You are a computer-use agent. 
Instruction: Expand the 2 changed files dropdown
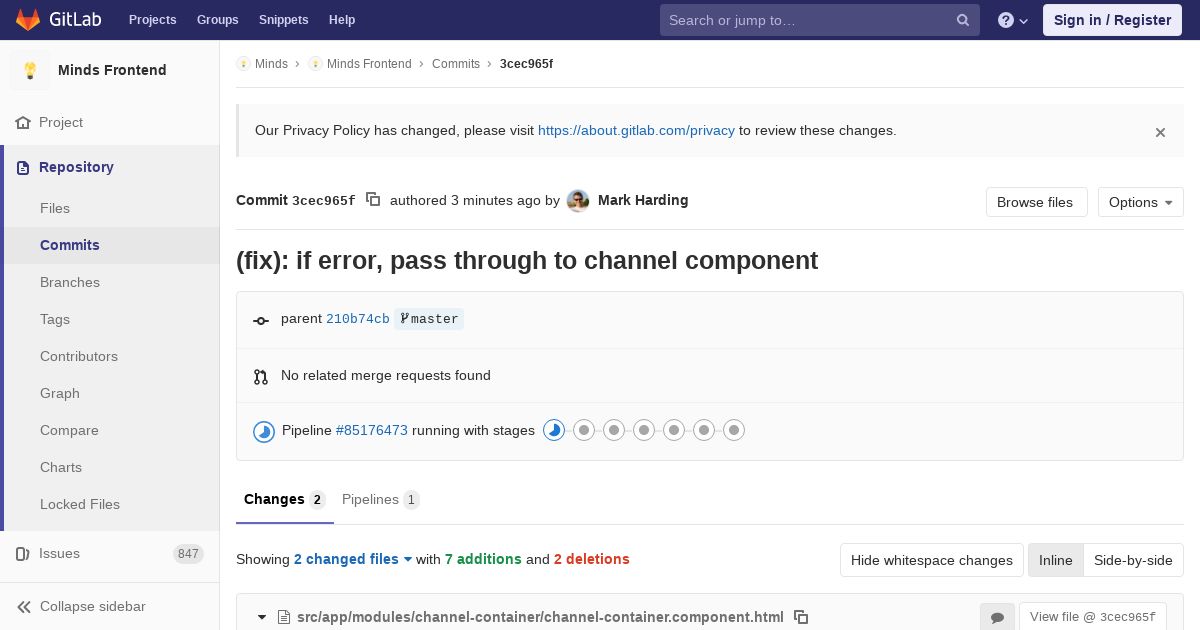[x=353, y=559]
